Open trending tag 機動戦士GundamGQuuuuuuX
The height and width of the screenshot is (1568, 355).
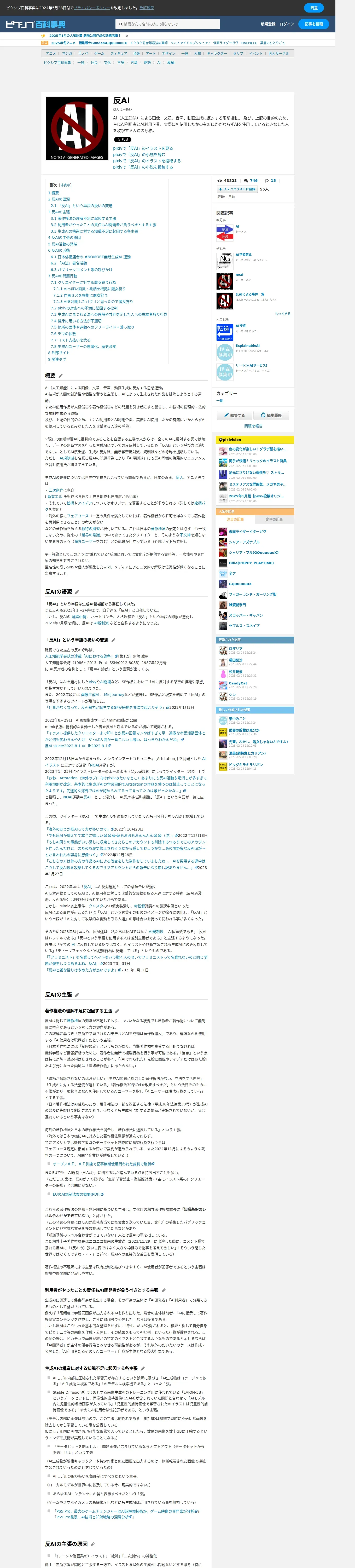pyautogui.click(x=102, y=43)
